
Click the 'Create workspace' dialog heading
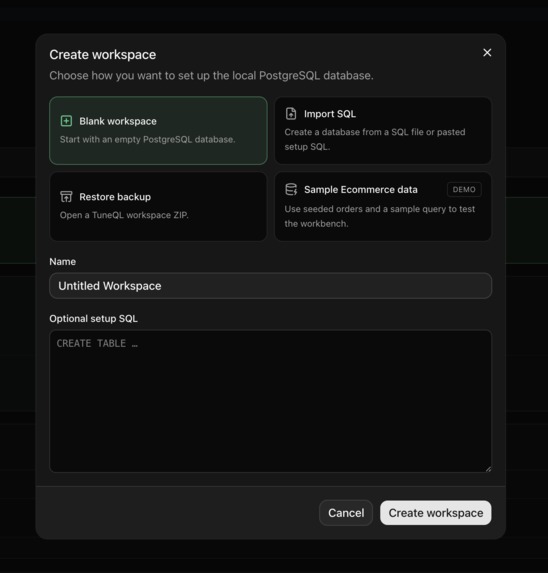click(x=103, y=55)
